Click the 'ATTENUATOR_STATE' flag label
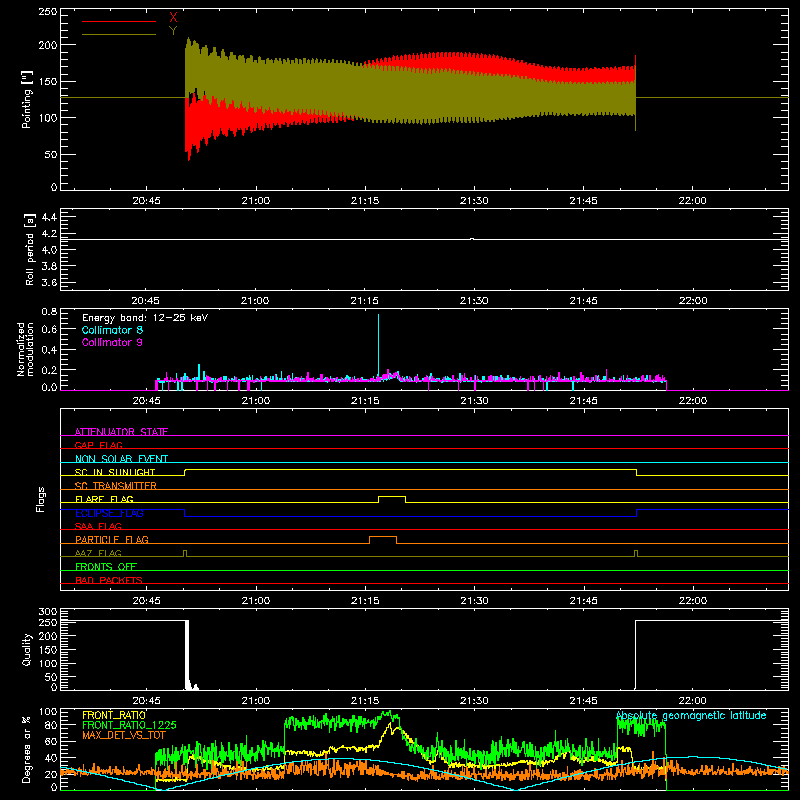The height and width of the screenshot is (800, 800). click(121, 432)
